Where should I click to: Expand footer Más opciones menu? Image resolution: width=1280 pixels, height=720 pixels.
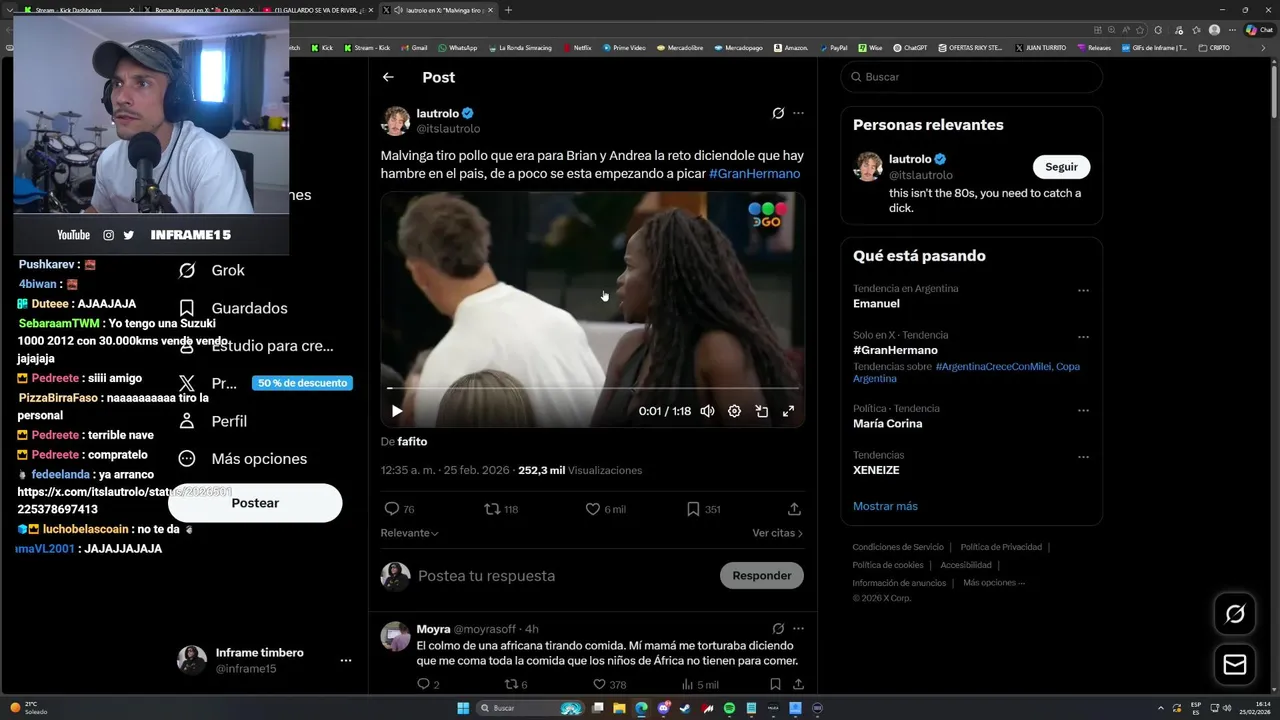994,583
